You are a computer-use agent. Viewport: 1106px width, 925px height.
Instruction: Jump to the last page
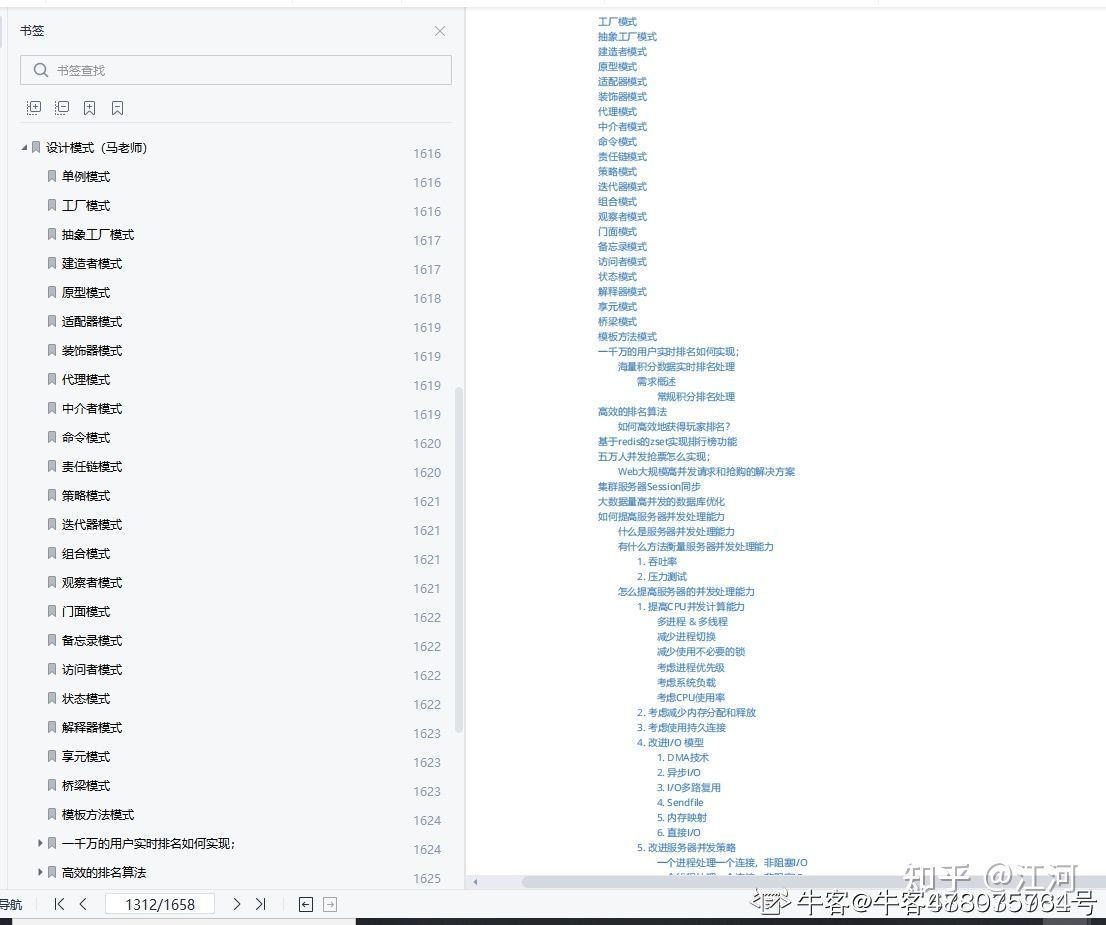point(261,904)
